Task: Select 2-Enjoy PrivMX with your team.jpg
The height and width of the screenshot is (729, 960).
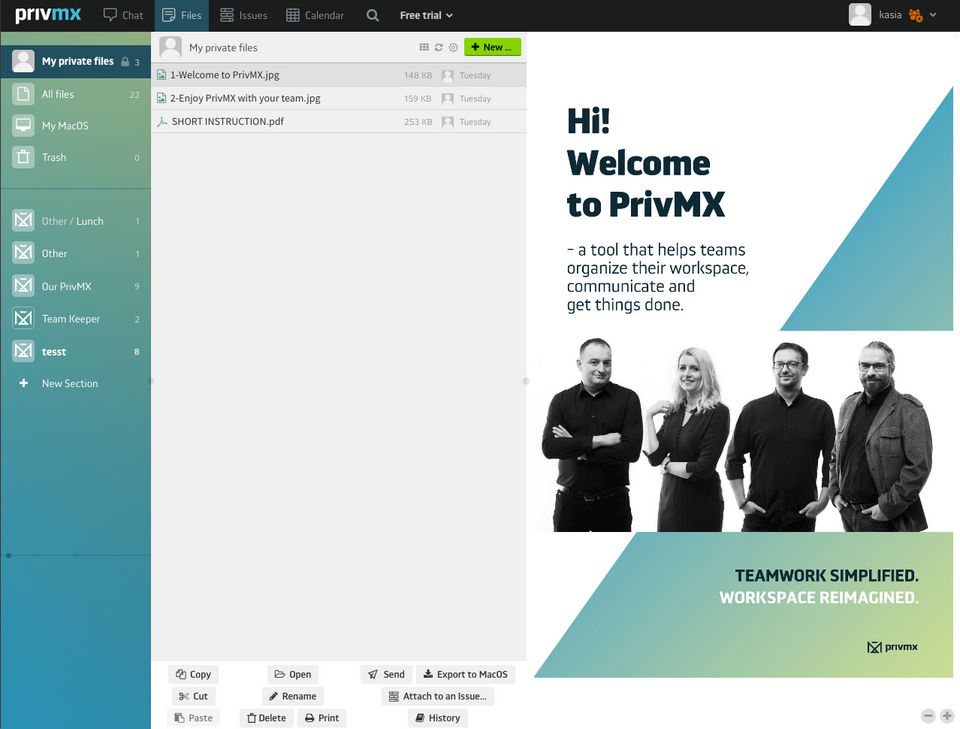Action: point(339,99)
